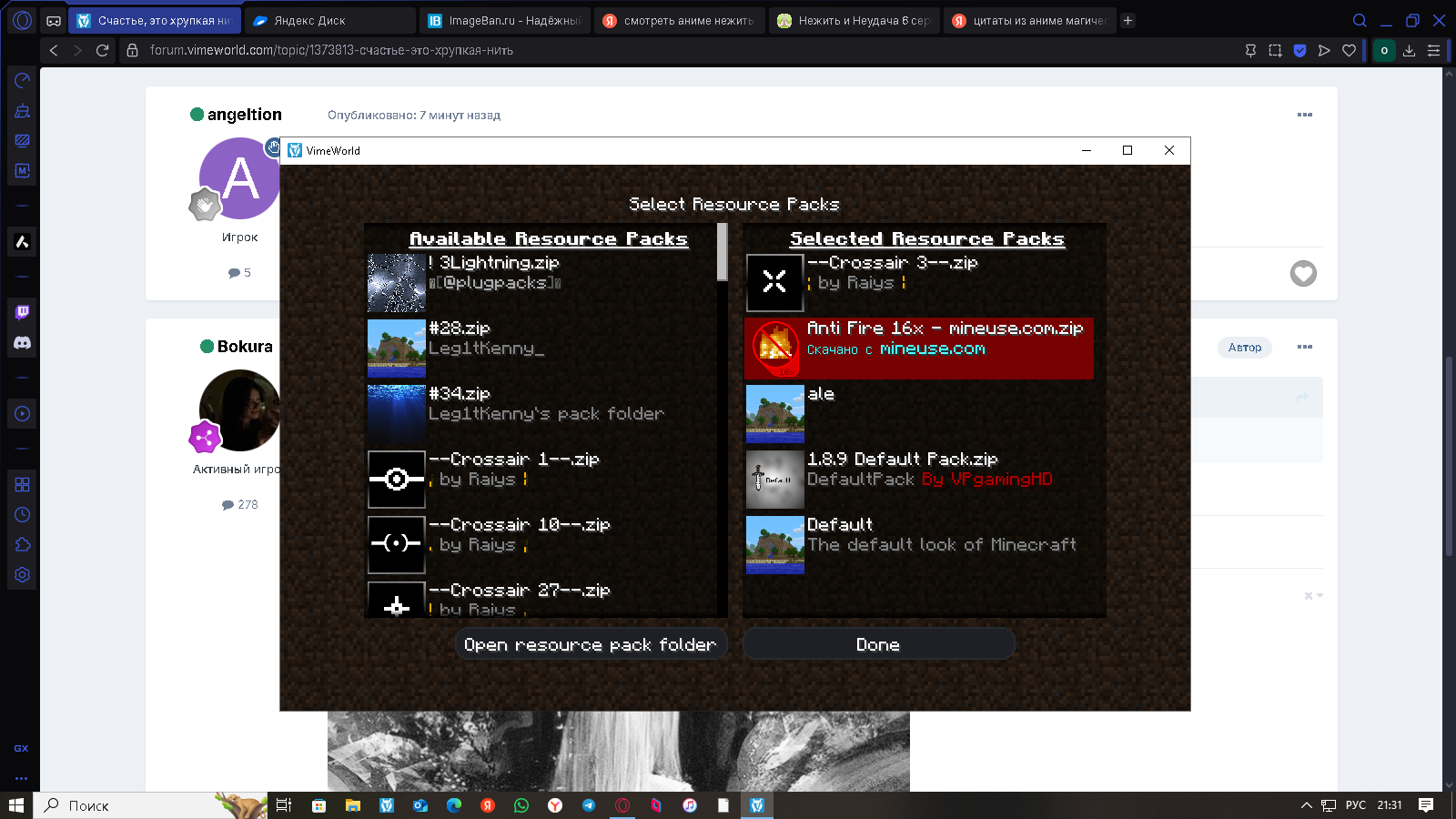This screenshot has height=819, width=1456.
Task: Switch to цитаты из аниме tab
Action: coord(1031,20)
